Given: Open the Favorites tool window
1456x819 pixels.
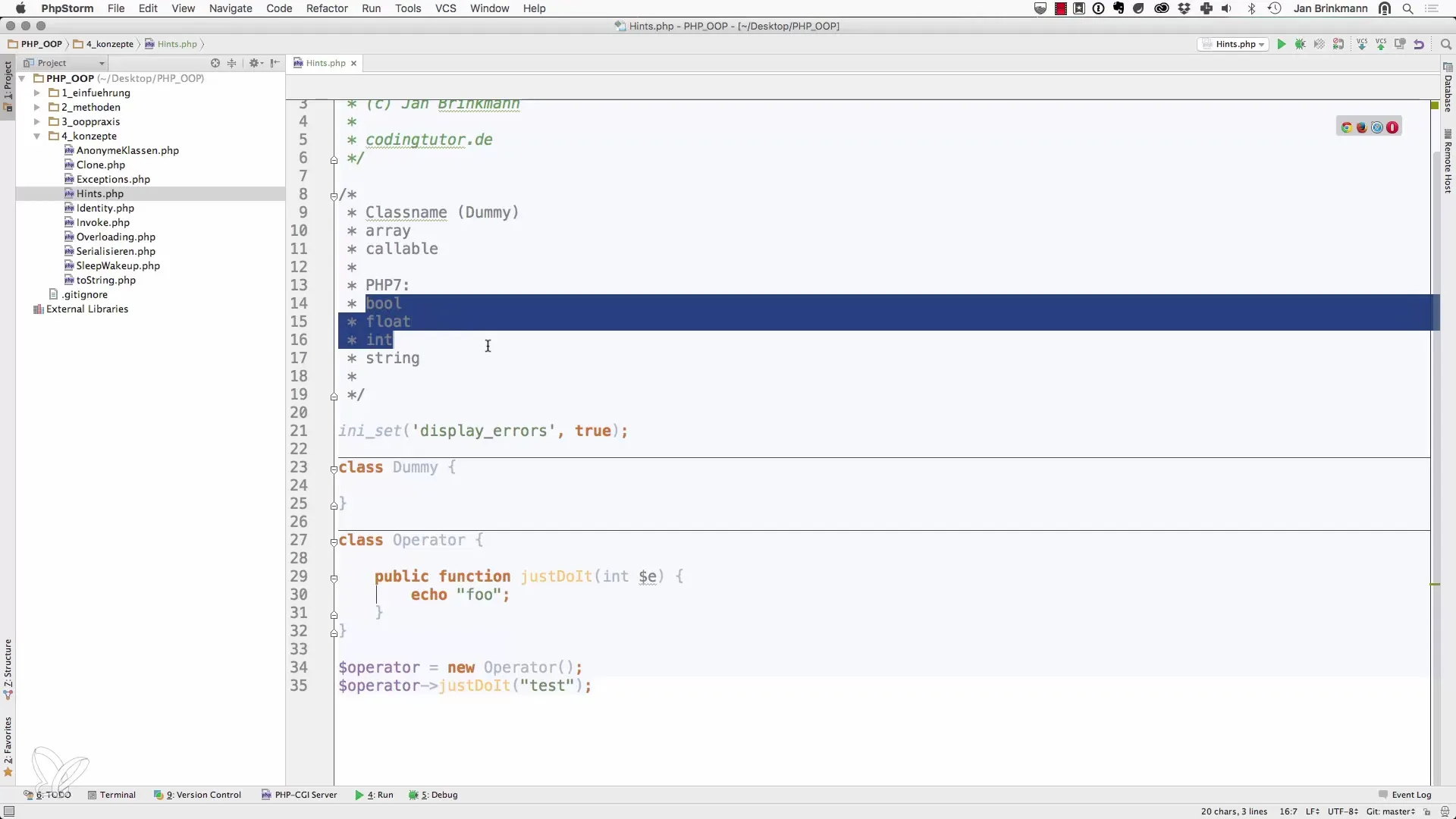Looking at the screenshot, I should point(8,747).
